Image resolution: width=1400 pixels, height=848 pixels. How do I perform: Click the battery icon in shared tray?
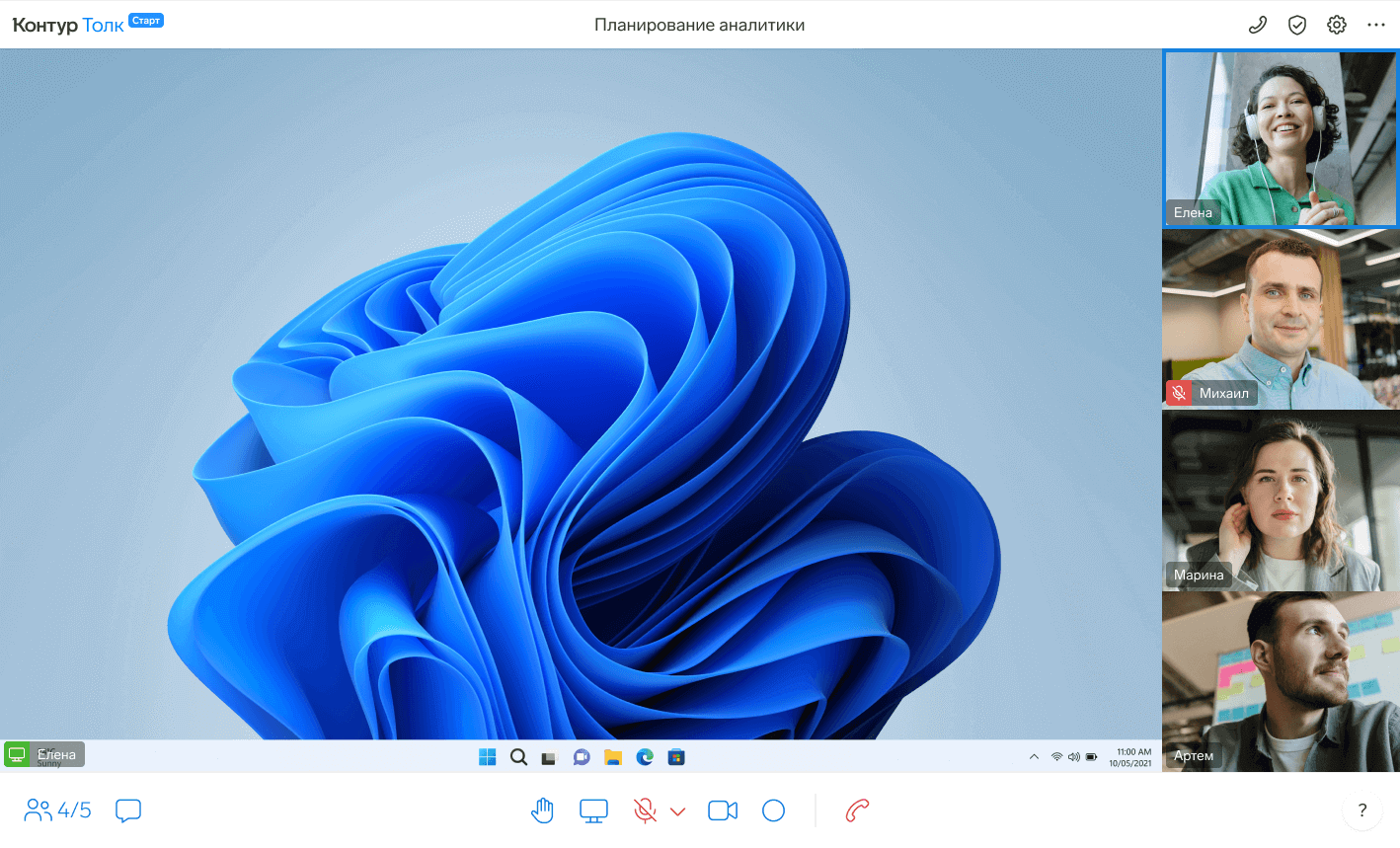click(x=1091, y=757)
